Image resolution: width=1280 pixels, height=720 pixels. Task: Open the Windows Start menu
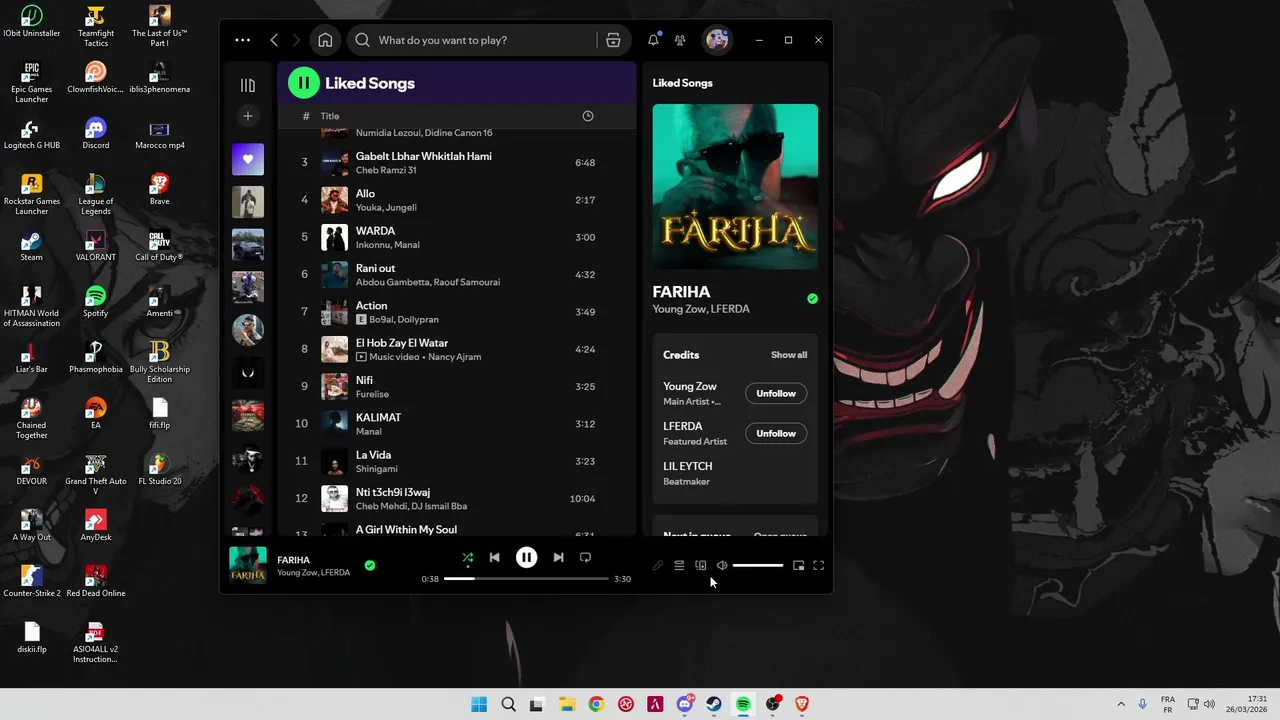(479, 704)
